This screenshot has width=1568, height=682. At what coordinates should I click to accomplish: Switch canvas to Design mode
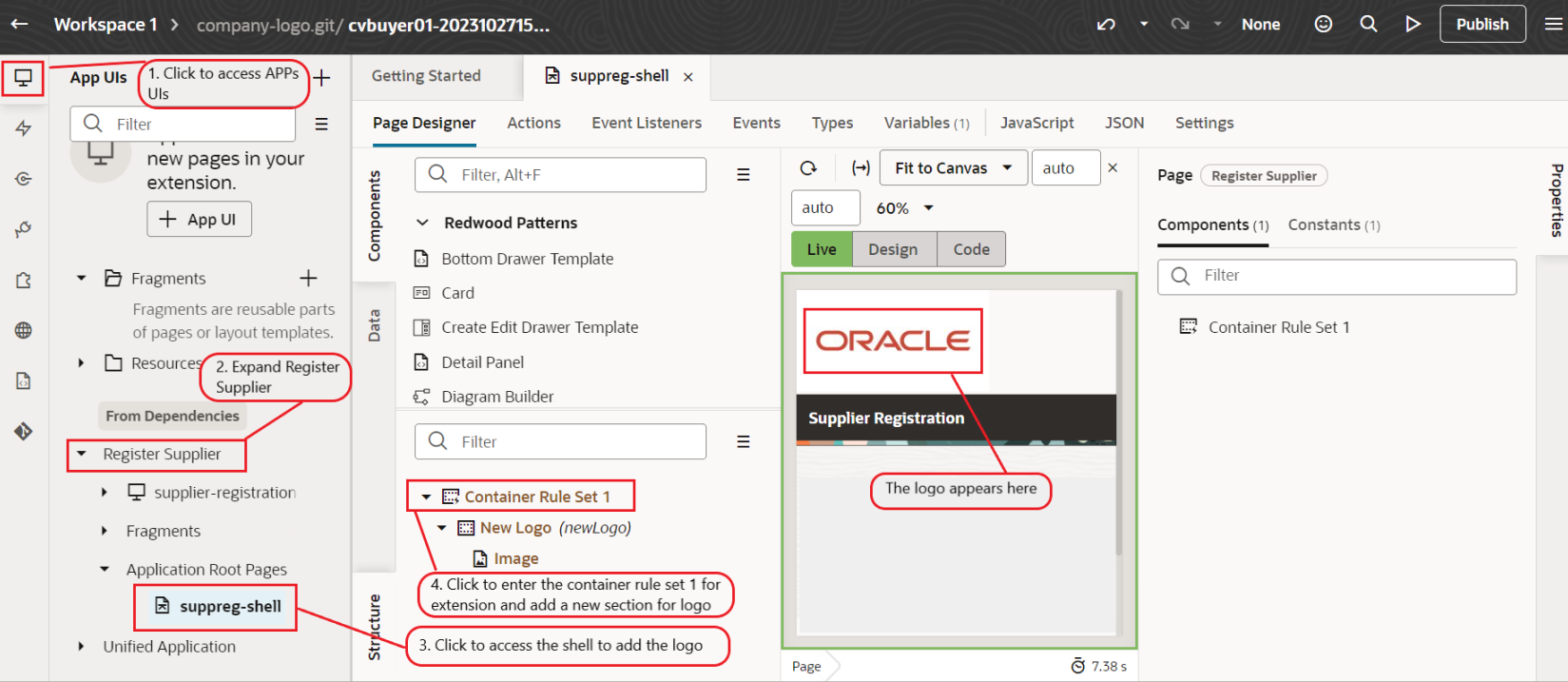(893, 249)
